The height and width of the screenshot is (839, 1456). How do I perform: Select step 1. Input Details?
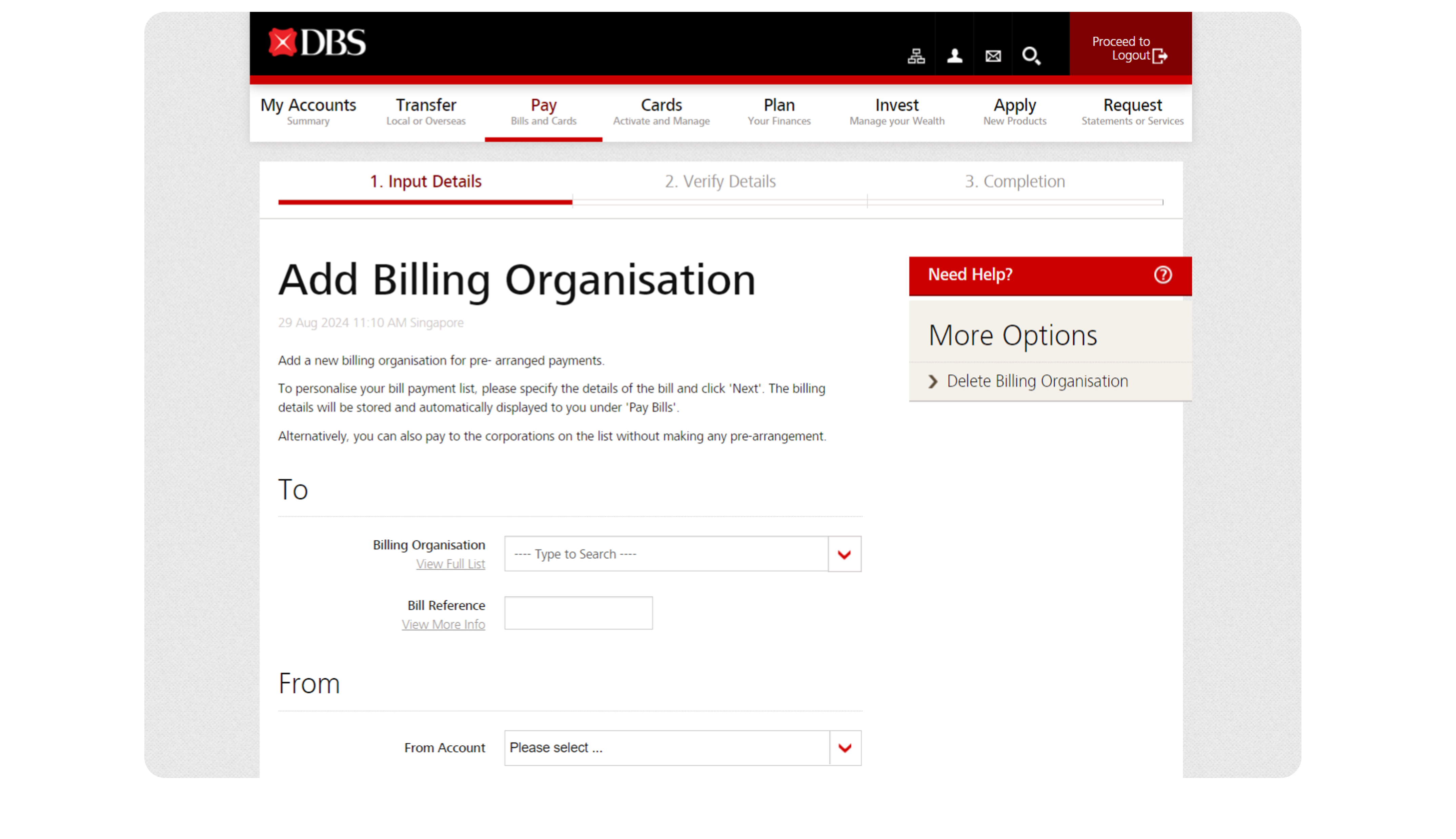pyautogui.click(x=425, y=181)
